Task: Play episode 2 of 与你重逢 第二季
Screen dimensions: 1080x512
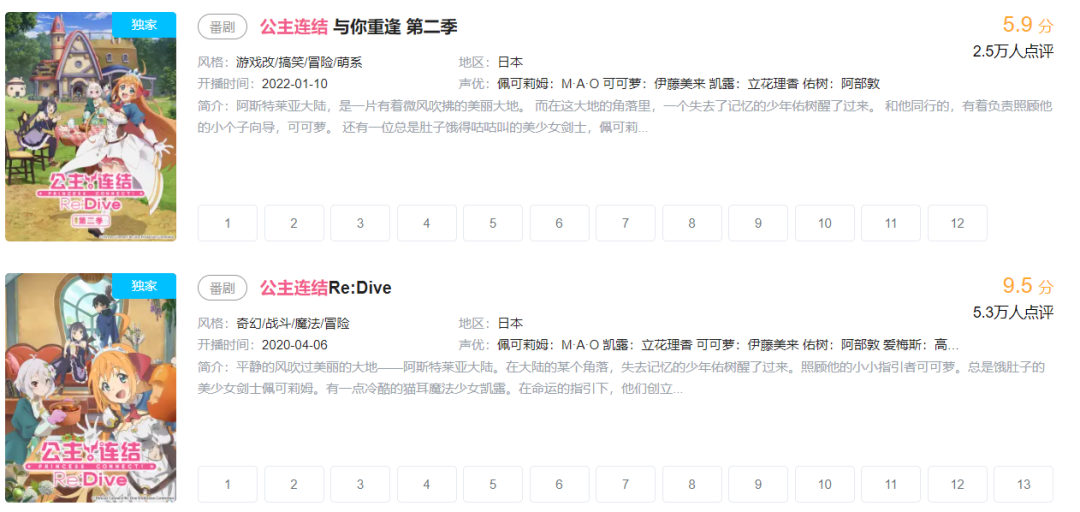Action: coord(293,223)
